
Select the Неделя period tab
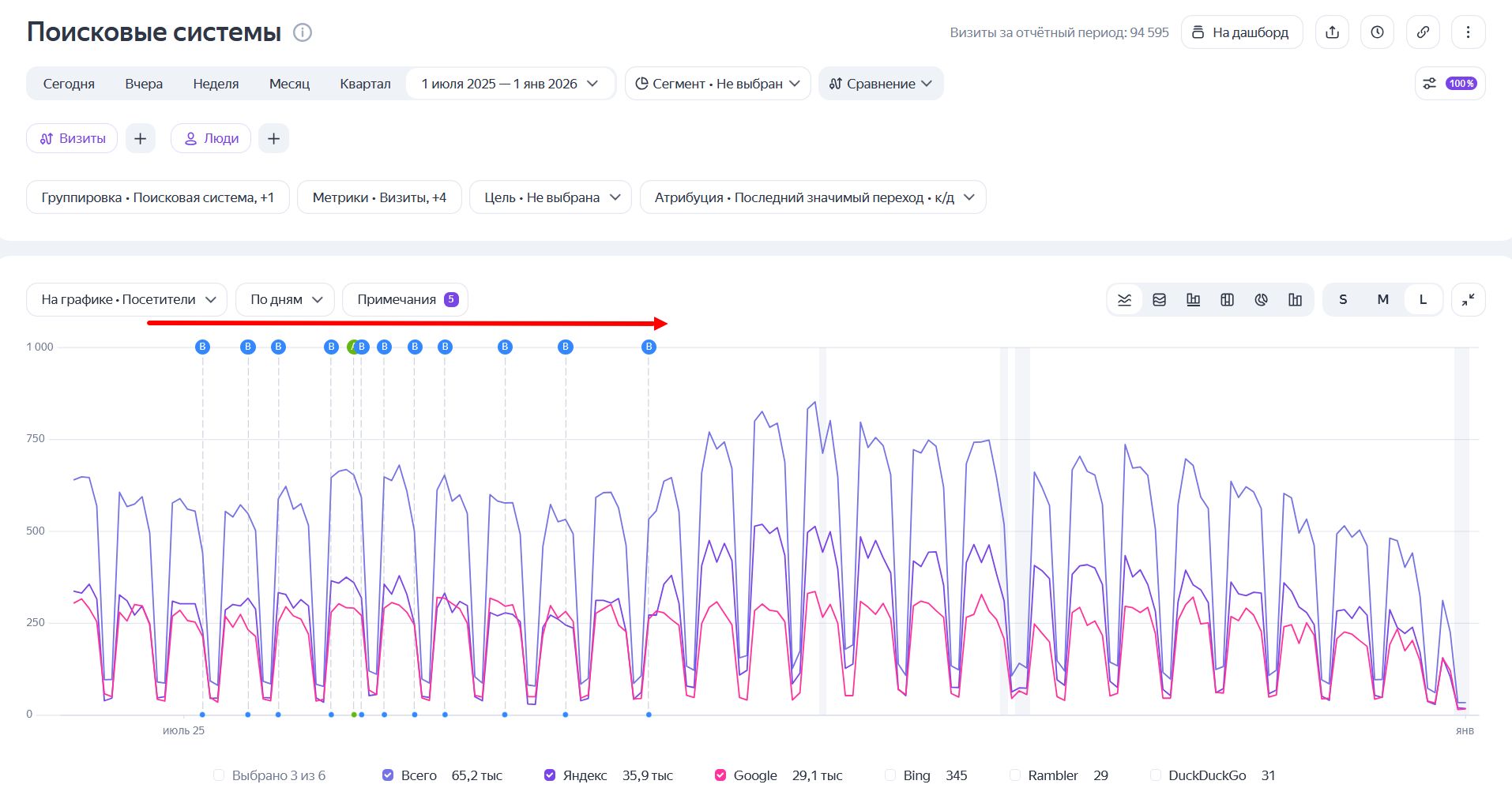(x=216, y=84)
